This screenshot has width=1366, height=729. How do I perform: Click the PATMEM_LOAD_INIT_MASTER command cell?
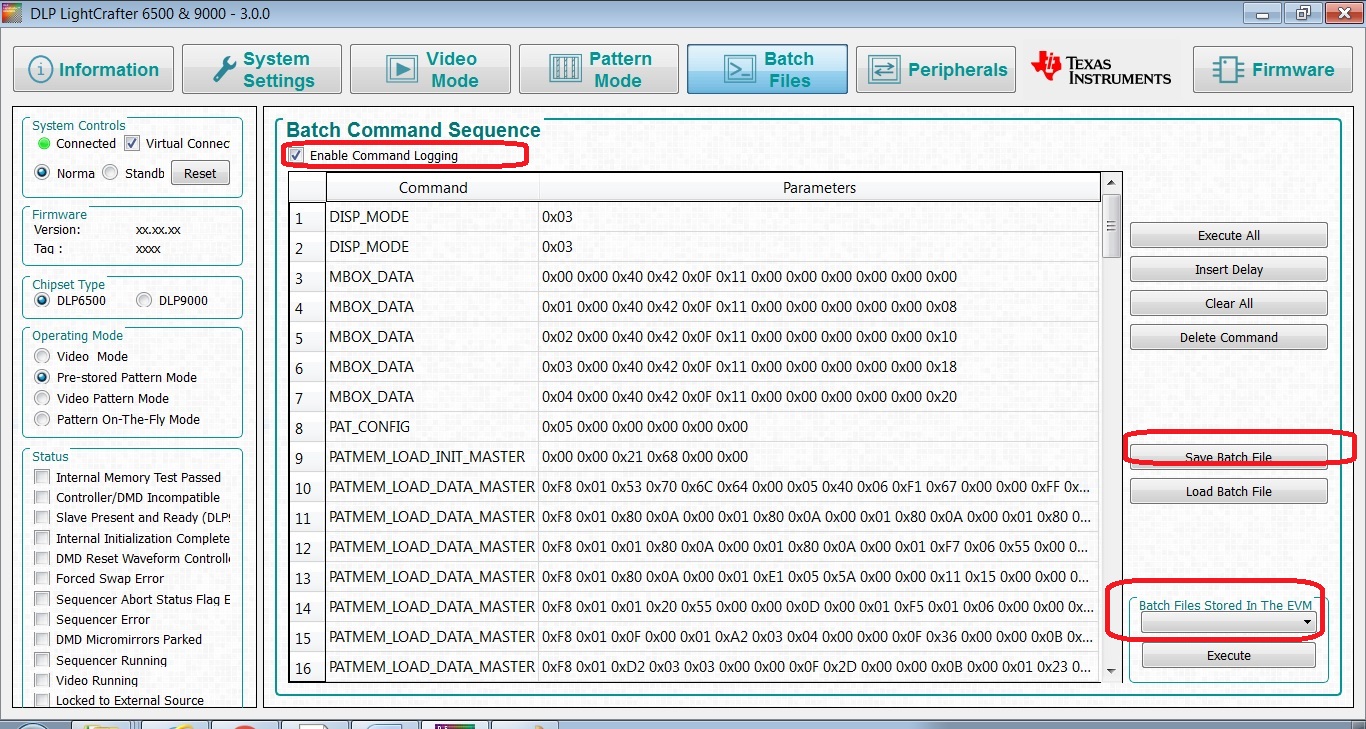pos(432,457)
